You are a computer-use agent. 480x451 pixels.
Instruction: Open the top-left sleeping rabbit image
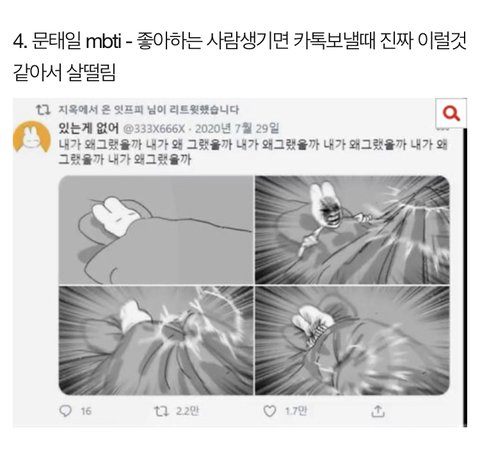pos(156,230)
